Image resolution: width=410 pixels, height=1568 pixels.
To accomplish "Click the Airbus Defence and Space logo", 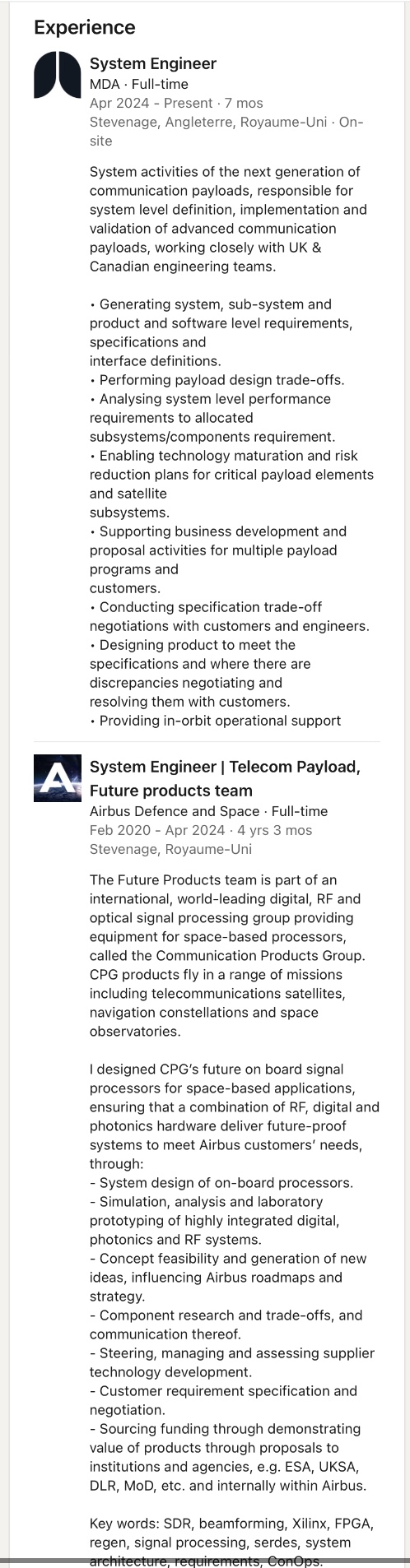I will (x=58, y=778).
